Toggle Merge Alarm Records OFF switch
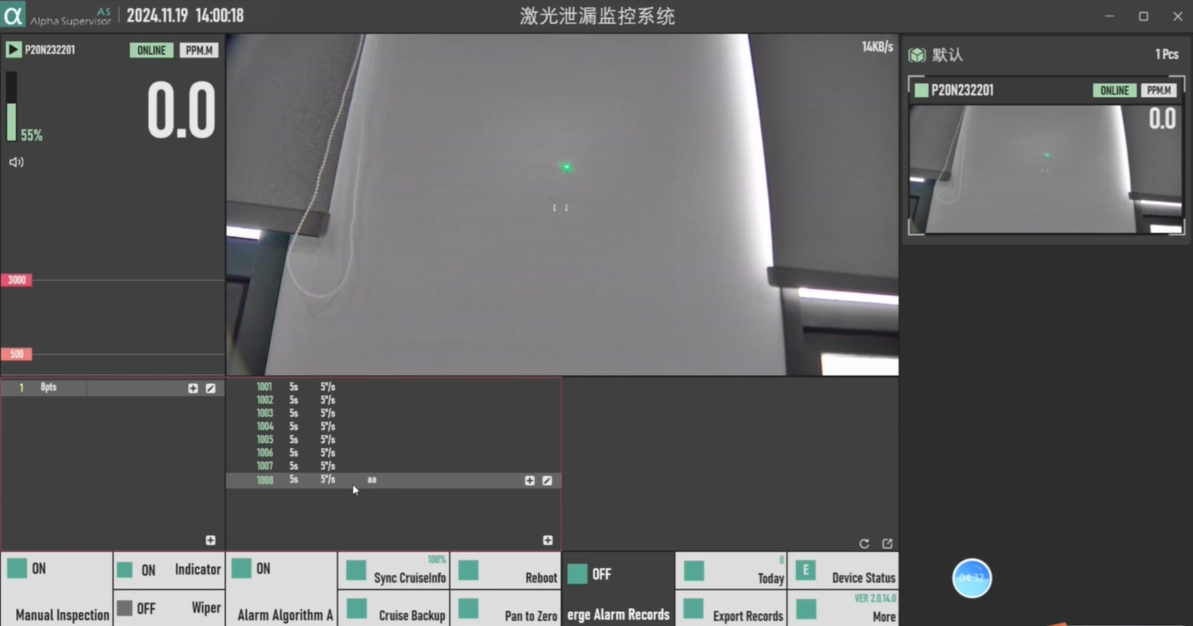This screenshot has height=626, width=1193. click(577, 574)
